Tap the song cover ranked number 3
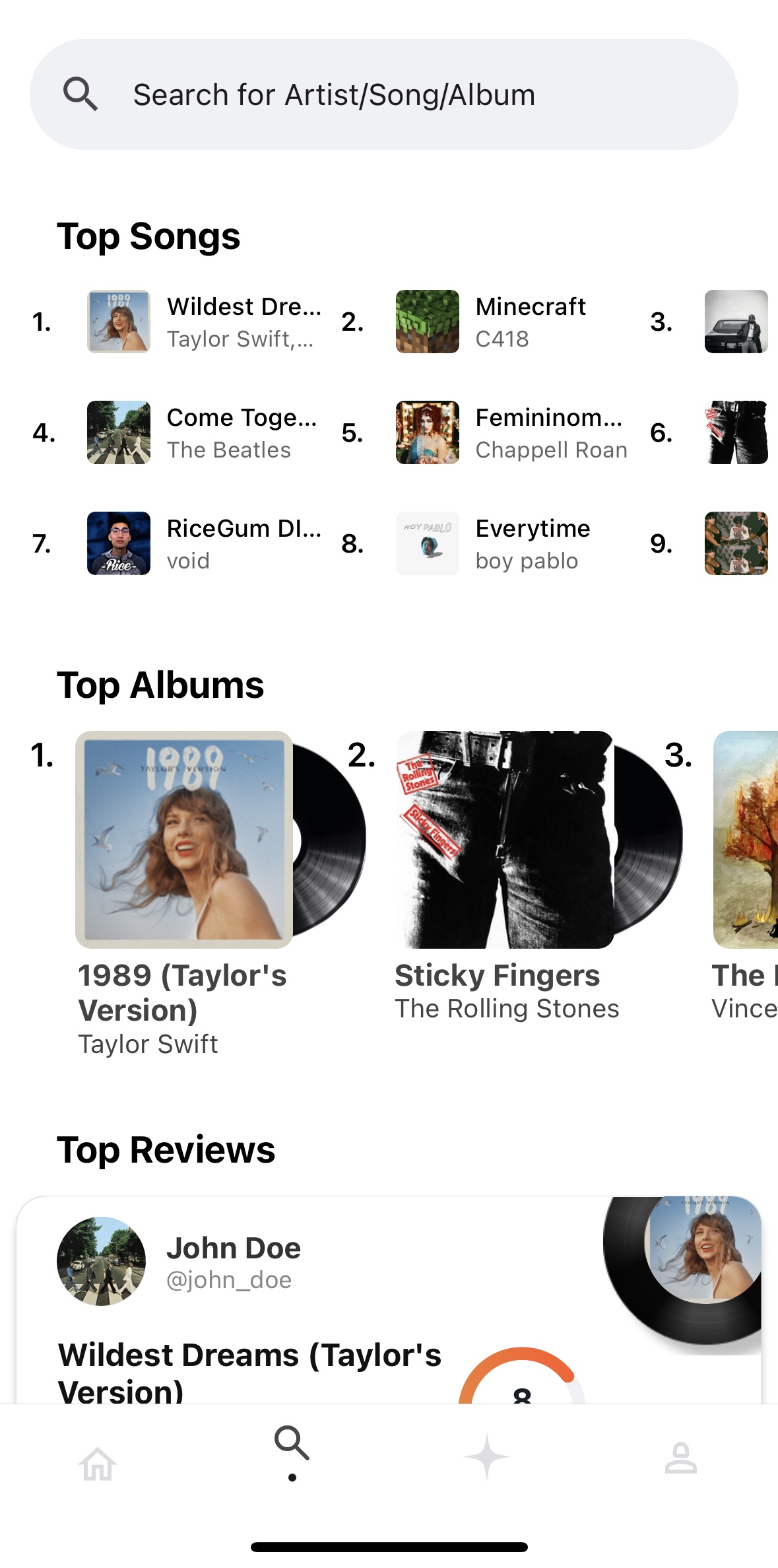This screenshot has width=778, height=1568. pyautogui.click(x=736, y=322)
